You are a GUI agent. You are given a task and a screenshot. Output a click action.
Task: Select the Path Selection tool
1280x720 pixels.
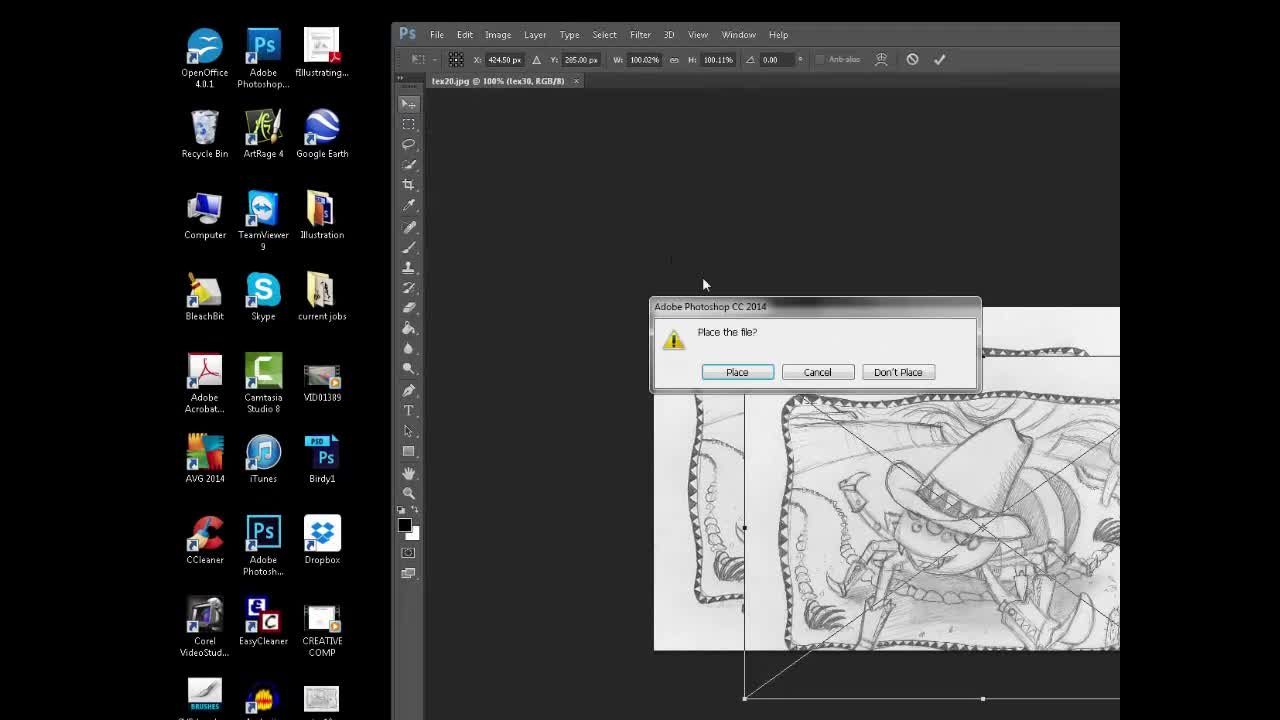coord(408,431)
